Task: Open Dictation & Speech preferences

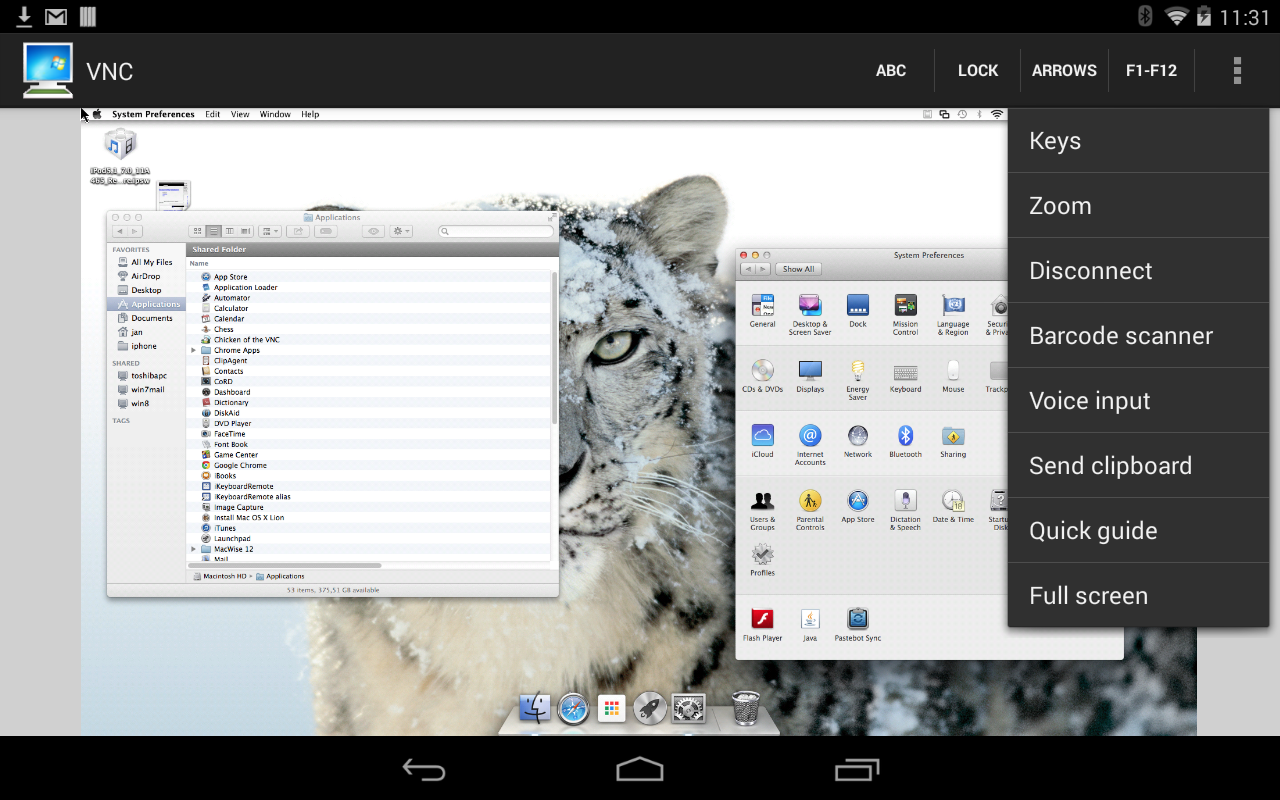Action: tap(905, 509)
